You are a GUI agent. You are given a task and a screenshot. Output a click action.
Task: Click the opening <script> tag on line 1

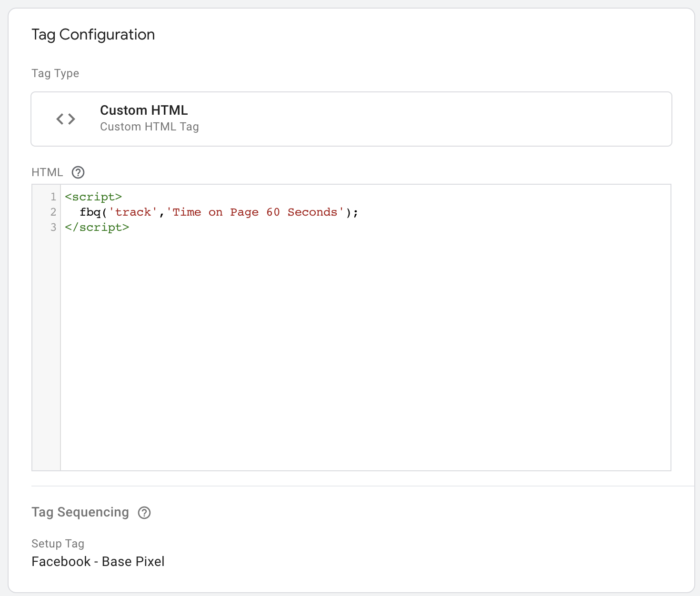point(93,197)
